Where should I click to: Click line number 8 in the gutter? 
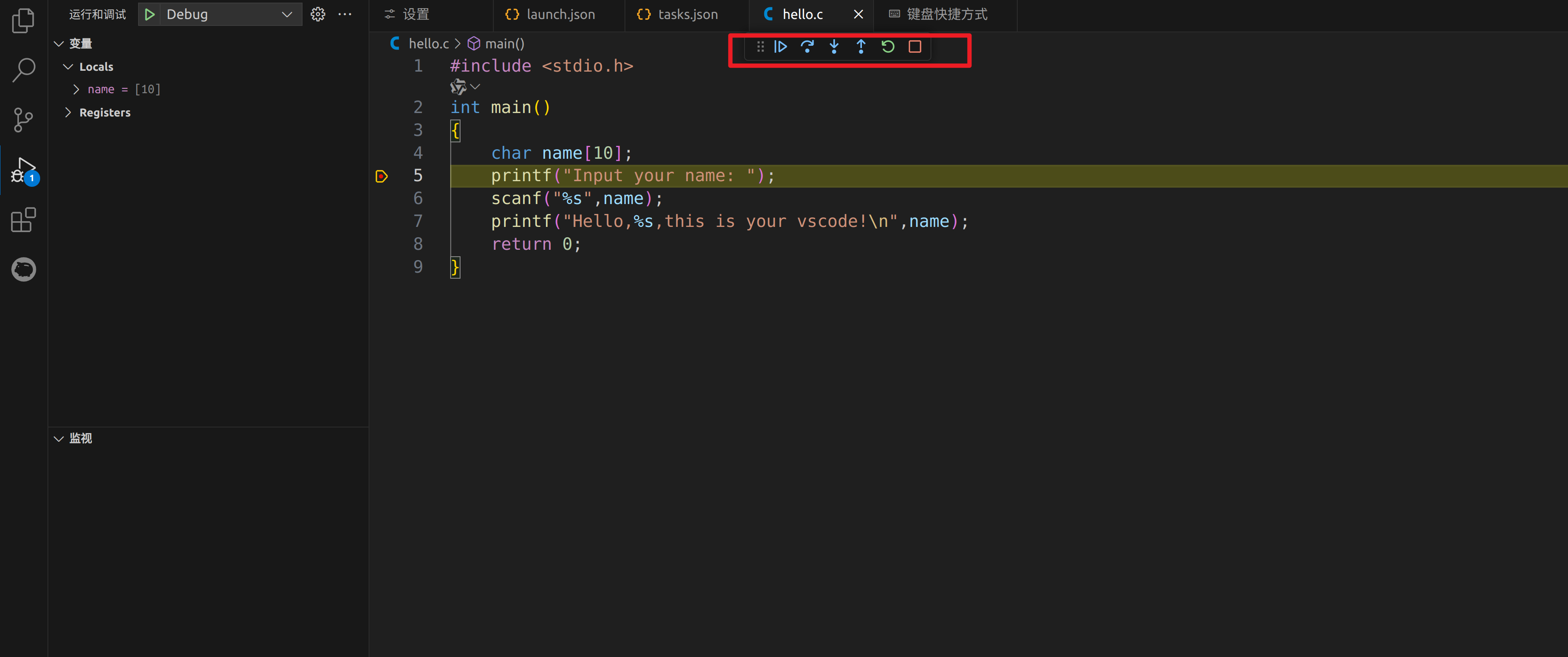tap(417, 244)
